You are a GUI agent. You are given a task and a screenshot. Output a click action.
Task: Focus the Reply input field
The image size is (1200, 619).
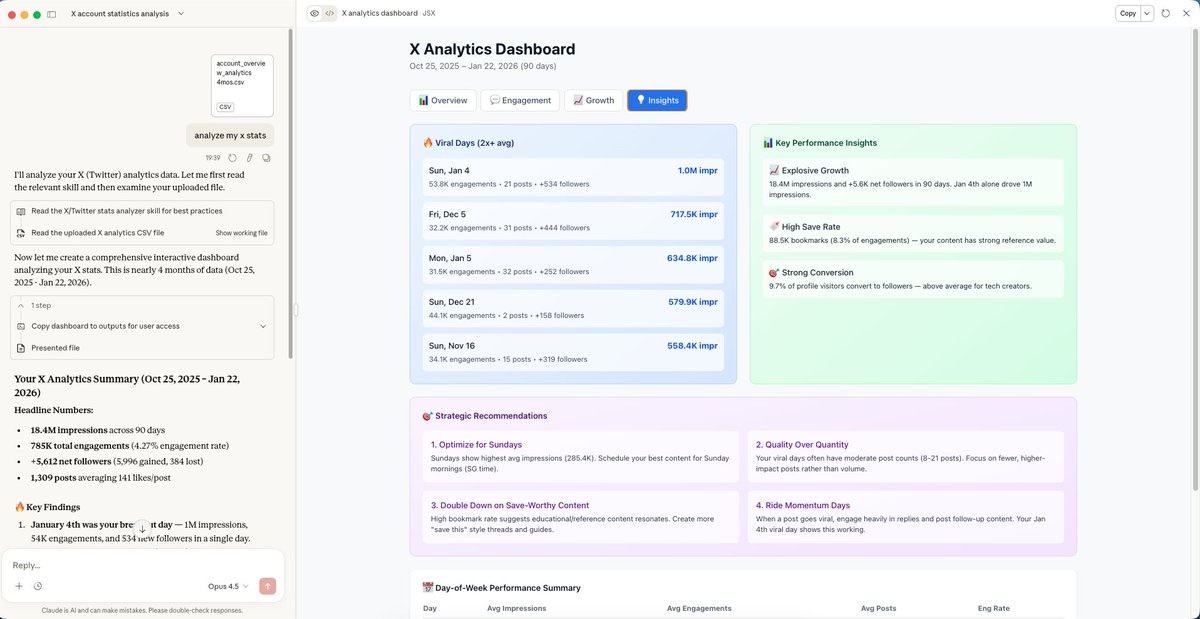[142, 565]
